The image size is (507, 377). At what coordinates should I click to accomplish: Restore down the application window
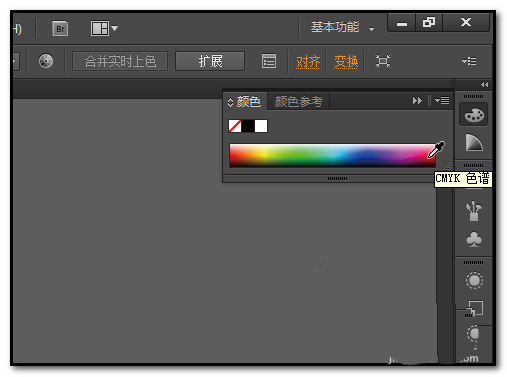pos(429,22)
